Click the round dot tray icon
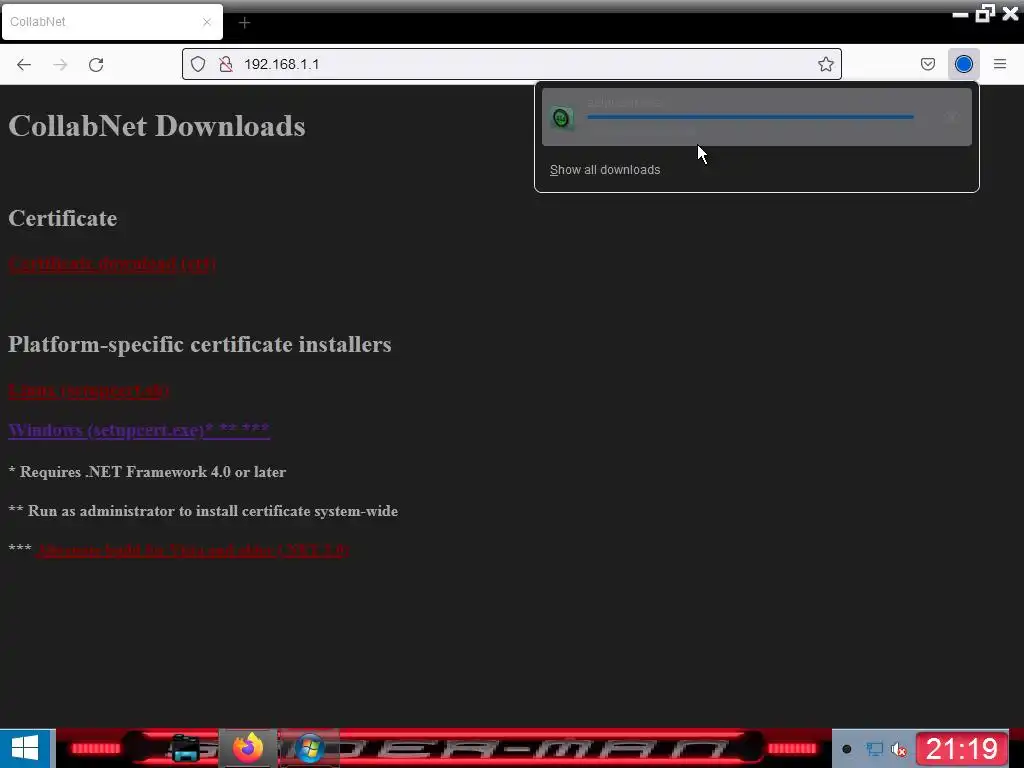1024x768 pixels. [x=847, y=749]
